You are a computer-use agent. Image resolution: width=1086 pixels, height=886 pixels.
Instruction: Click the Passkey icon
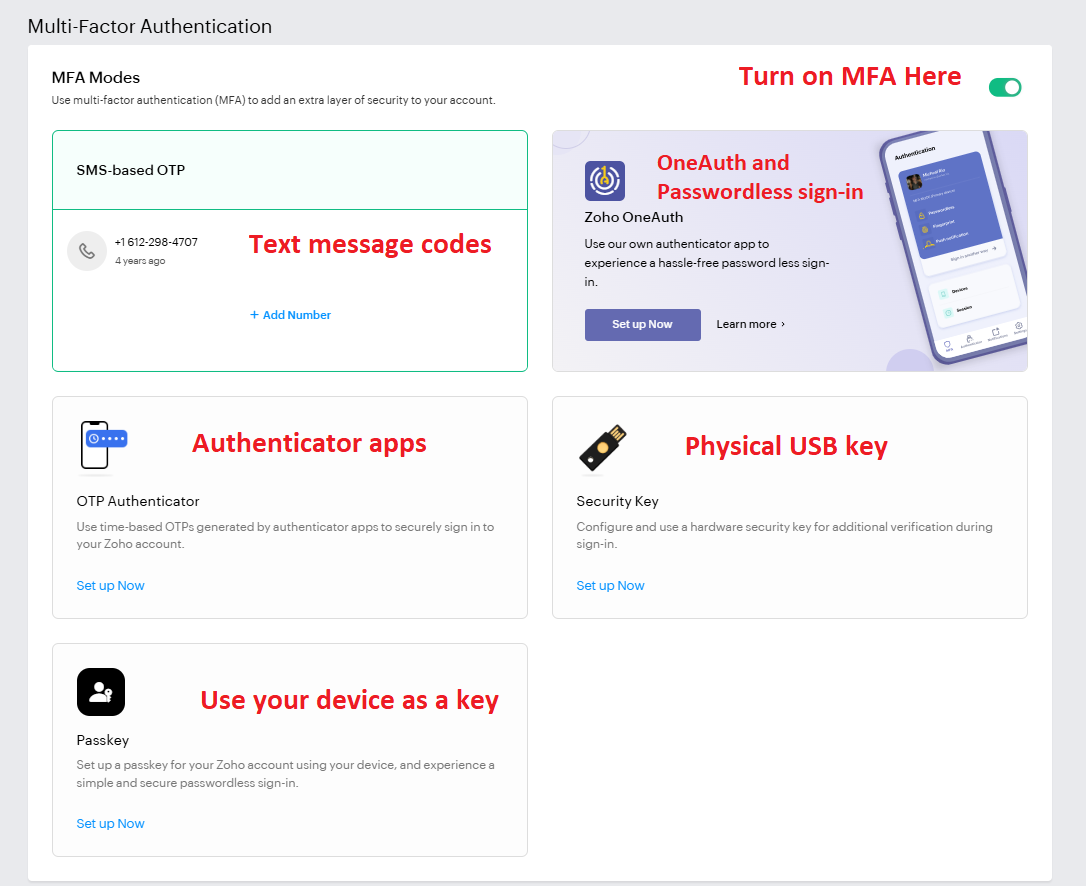(x=101, y=691)
